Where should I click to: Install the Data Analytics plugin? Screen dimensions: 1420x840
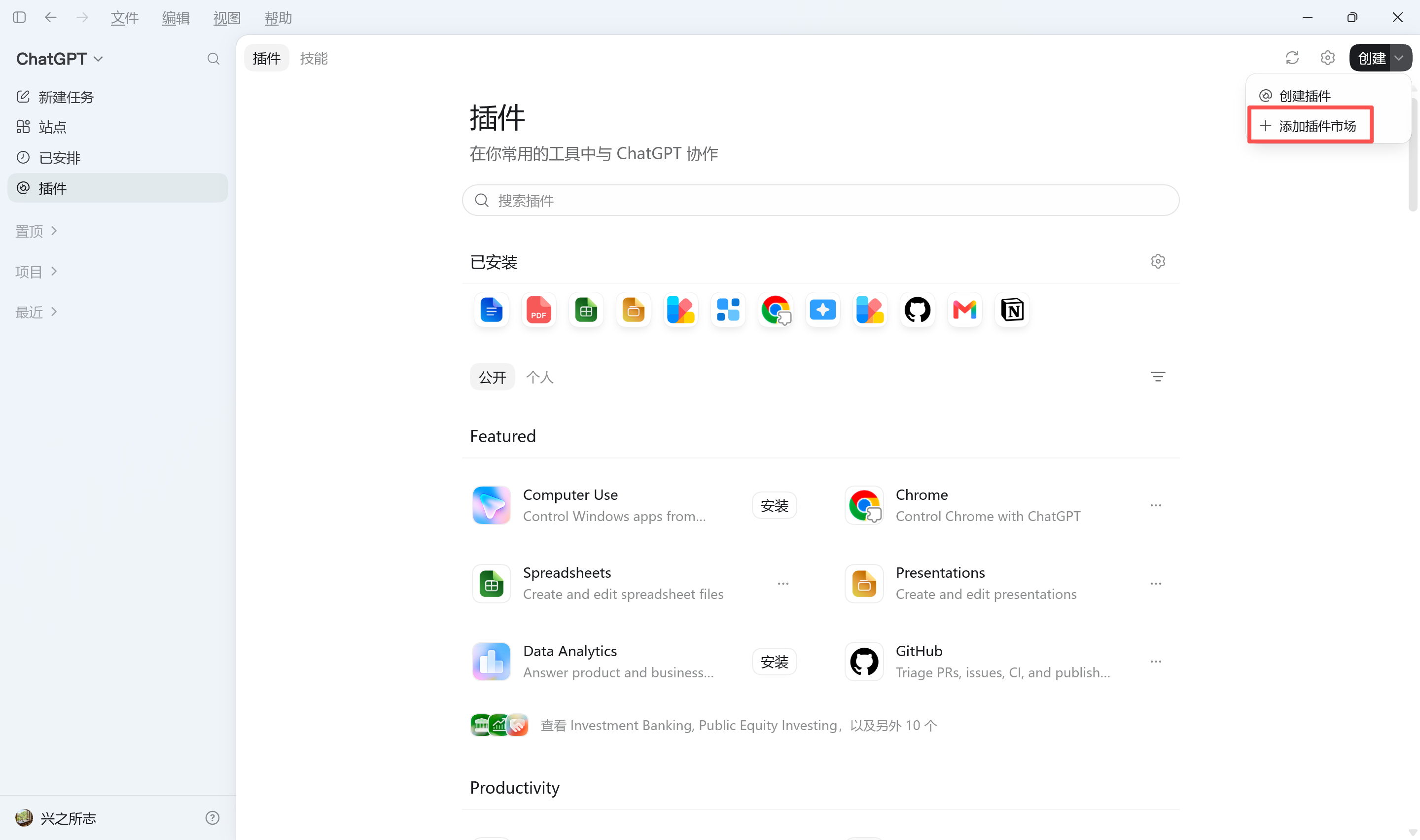click(x=774, y=661)
